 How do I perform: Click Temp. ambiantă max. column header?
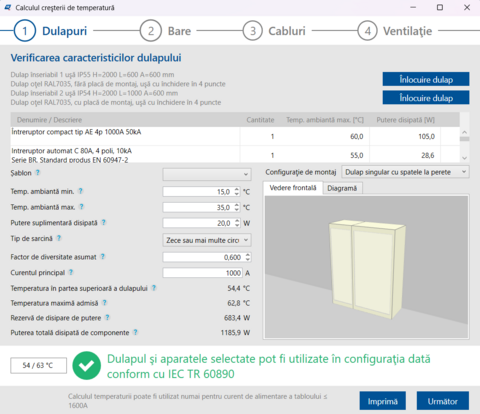click(325, 120)
